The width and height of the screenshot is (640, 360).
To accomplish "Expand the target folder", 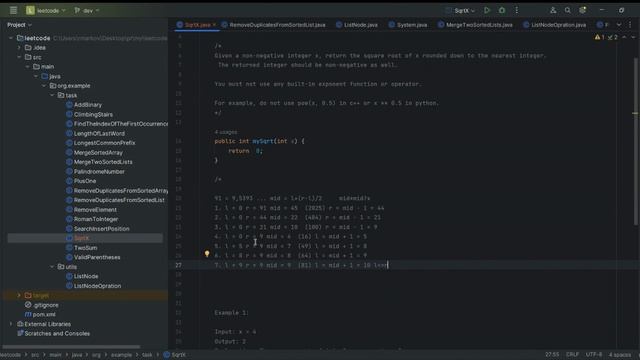I will (x=19, y=295).
